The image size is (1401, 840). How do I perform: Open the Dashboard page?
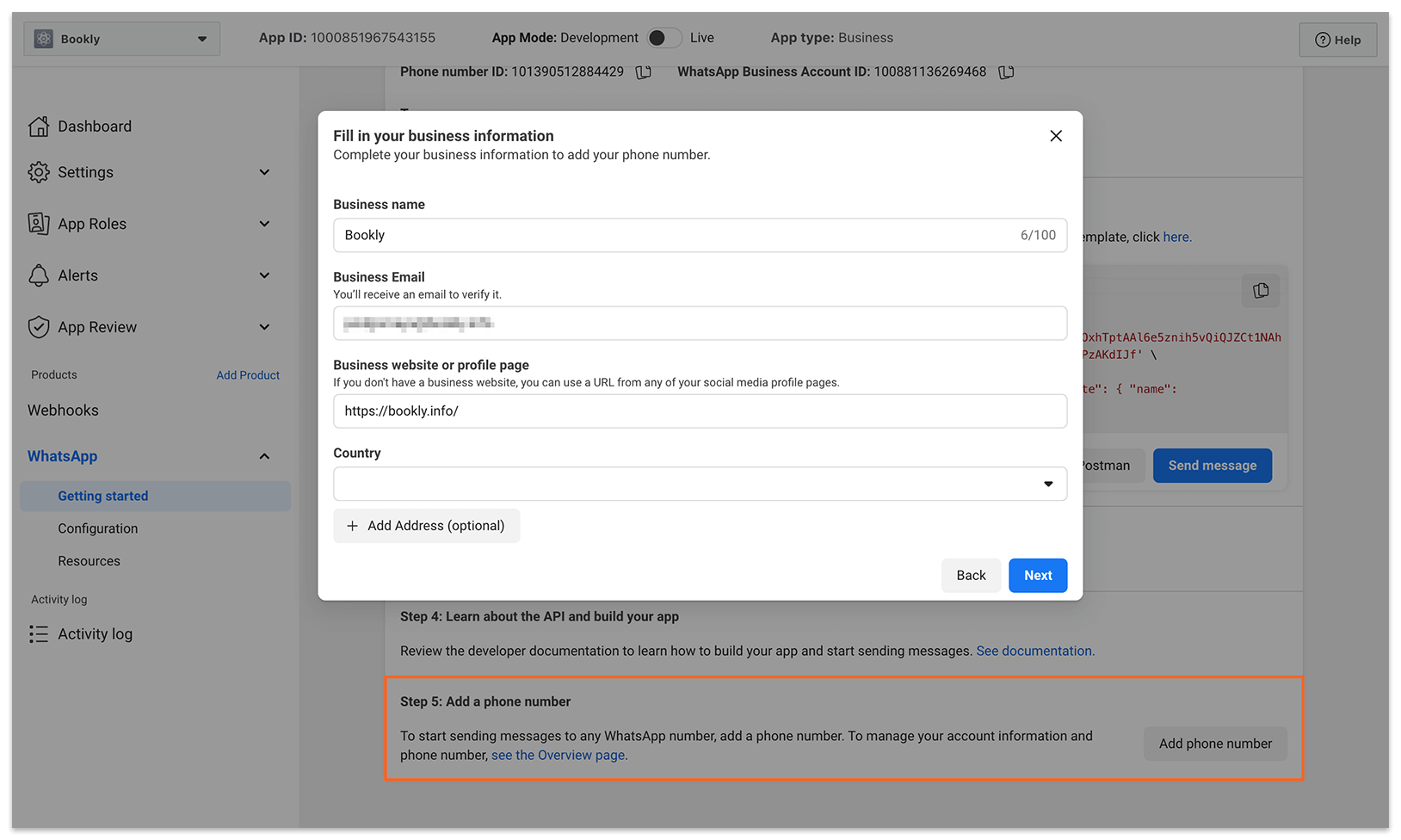pyautogui.click(x=95, y=127)
